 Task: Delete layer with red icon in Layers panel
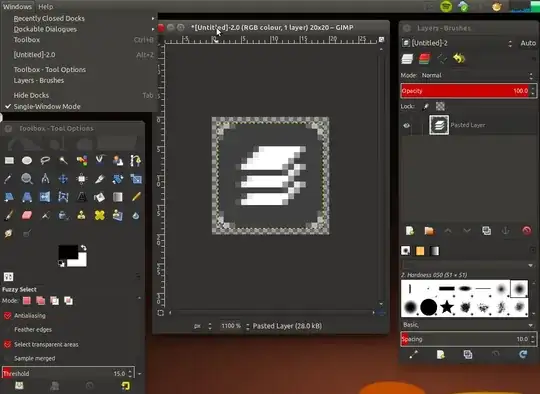(x=526, y=230)
